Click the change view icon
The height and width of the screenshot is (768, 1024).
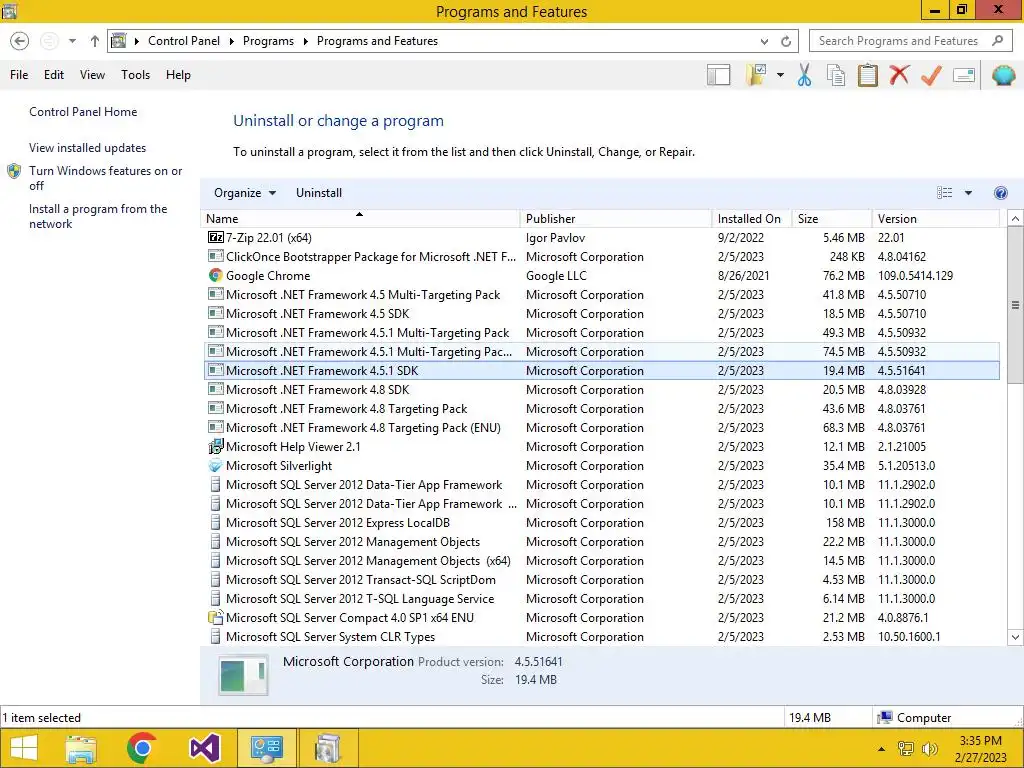coord(944,193)
